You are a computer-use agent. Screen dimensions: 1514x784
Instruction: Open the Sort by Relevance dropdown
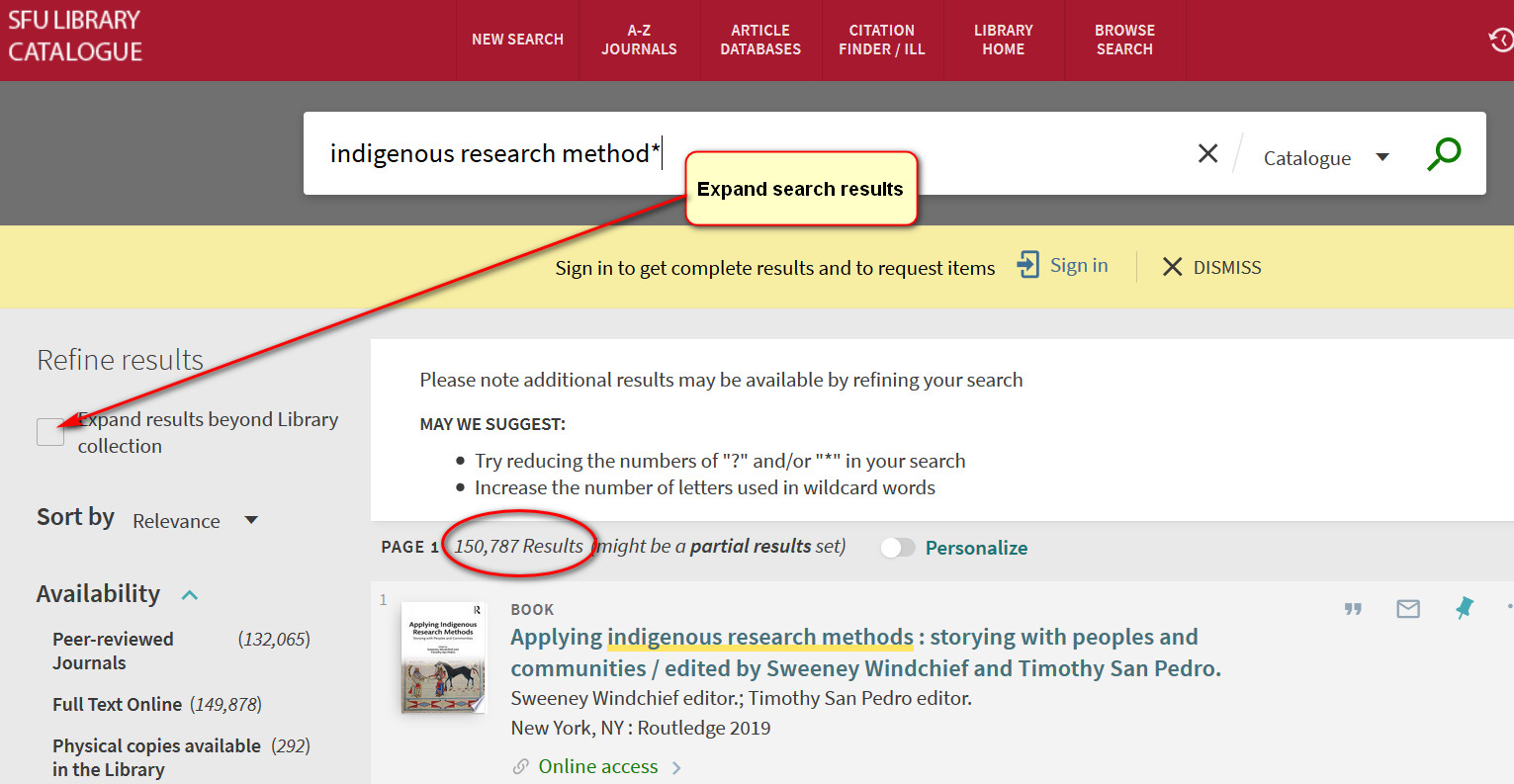[x=195, y=521]
